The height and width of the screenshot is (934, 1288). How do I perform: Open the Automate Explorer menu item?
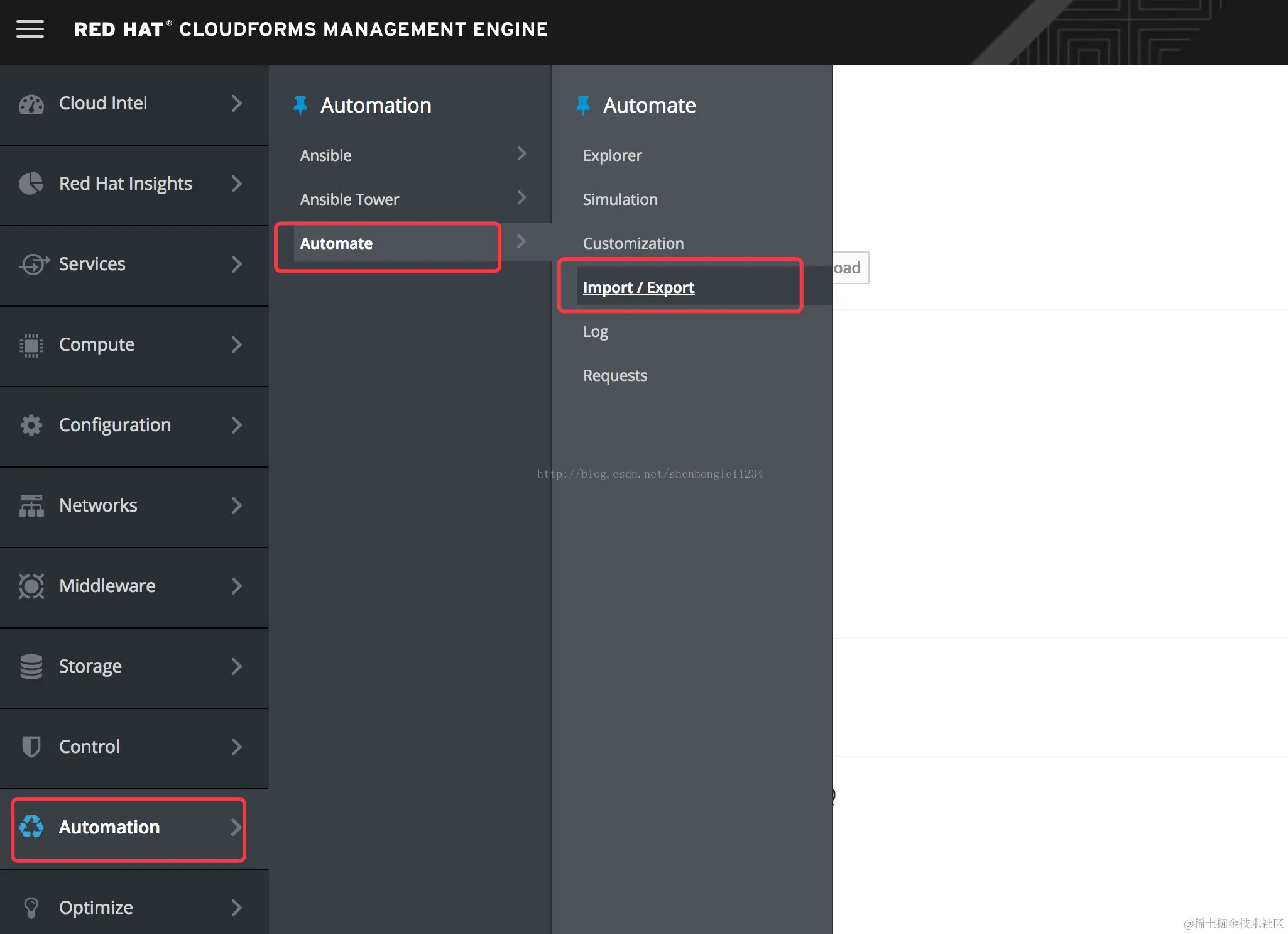[612, 155]
